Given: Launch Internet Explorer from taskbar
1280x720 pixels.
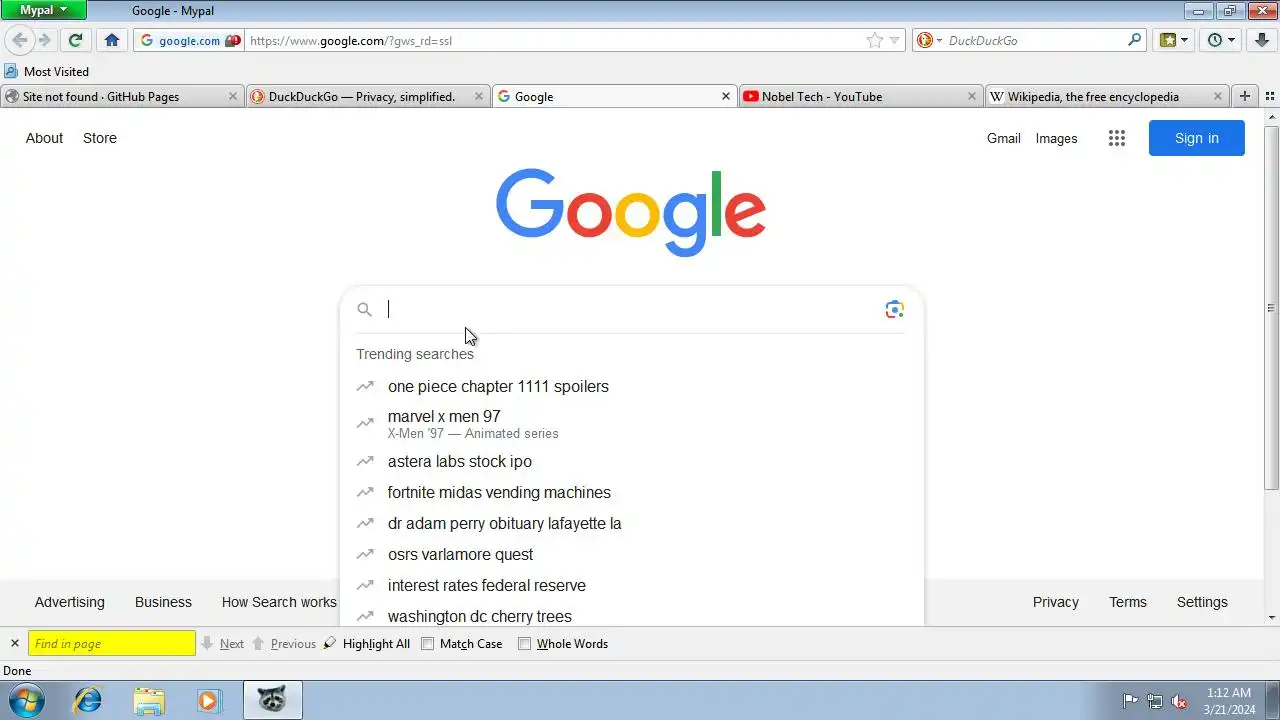Looking at the screenshot, I should click(x=88, y=700).
